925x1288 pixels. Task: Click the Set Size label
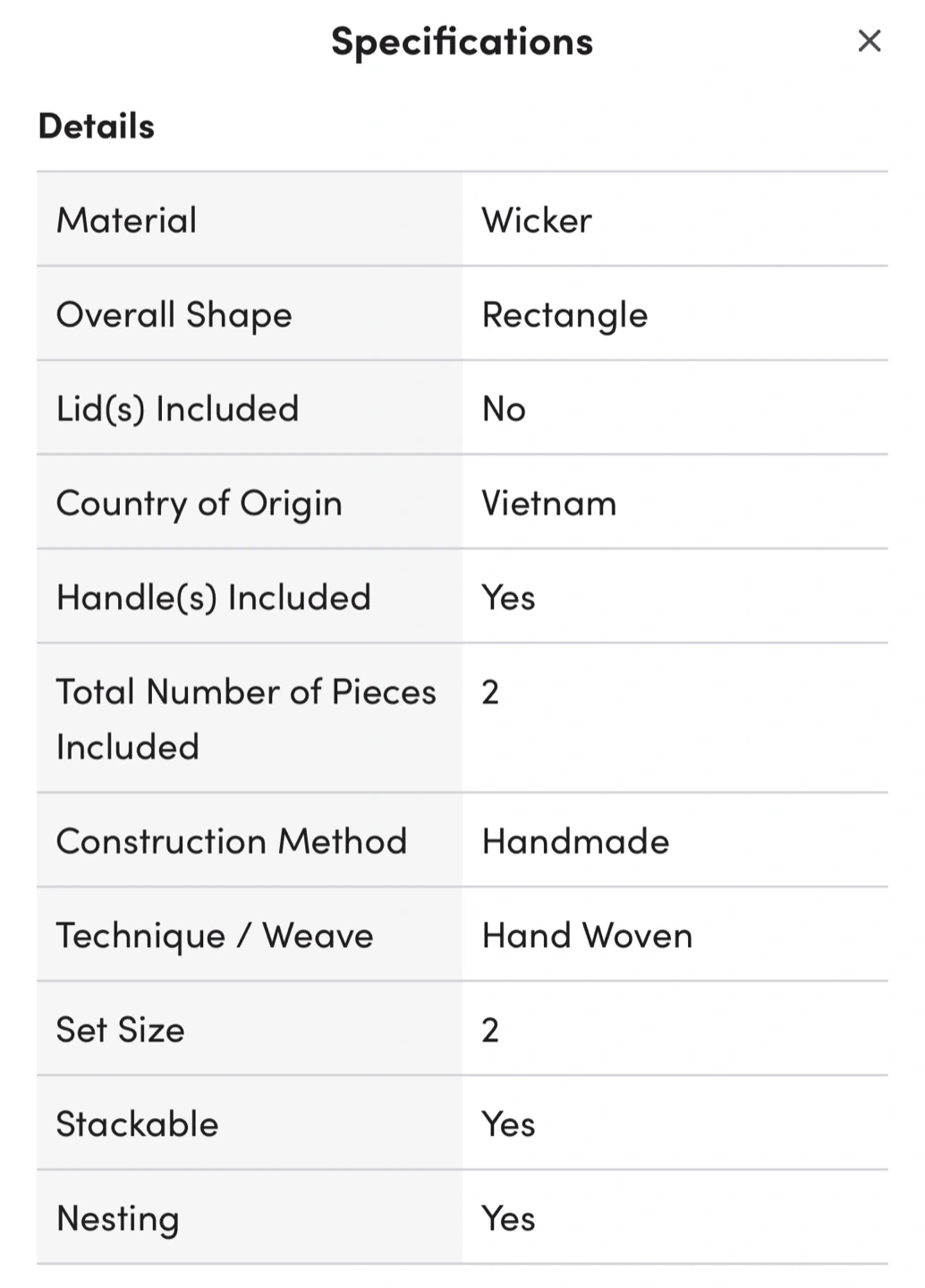(x=120, y=1030)
